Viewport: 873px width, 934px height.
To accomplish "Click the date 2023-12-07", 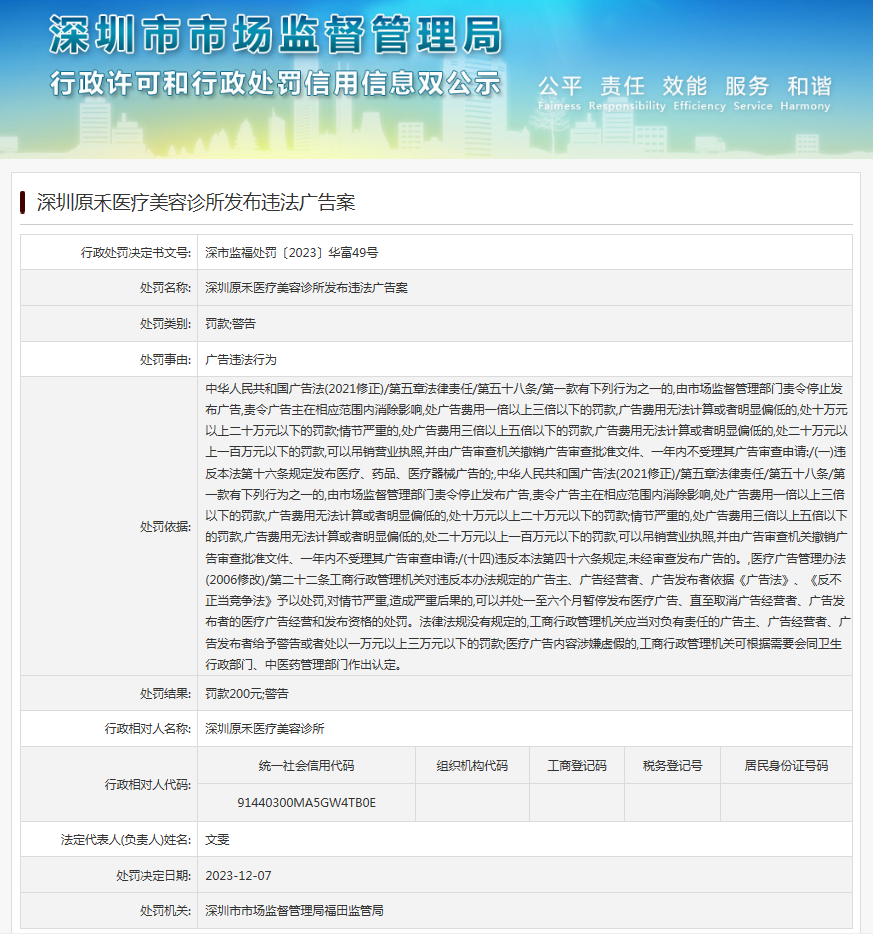I will 238,875.
